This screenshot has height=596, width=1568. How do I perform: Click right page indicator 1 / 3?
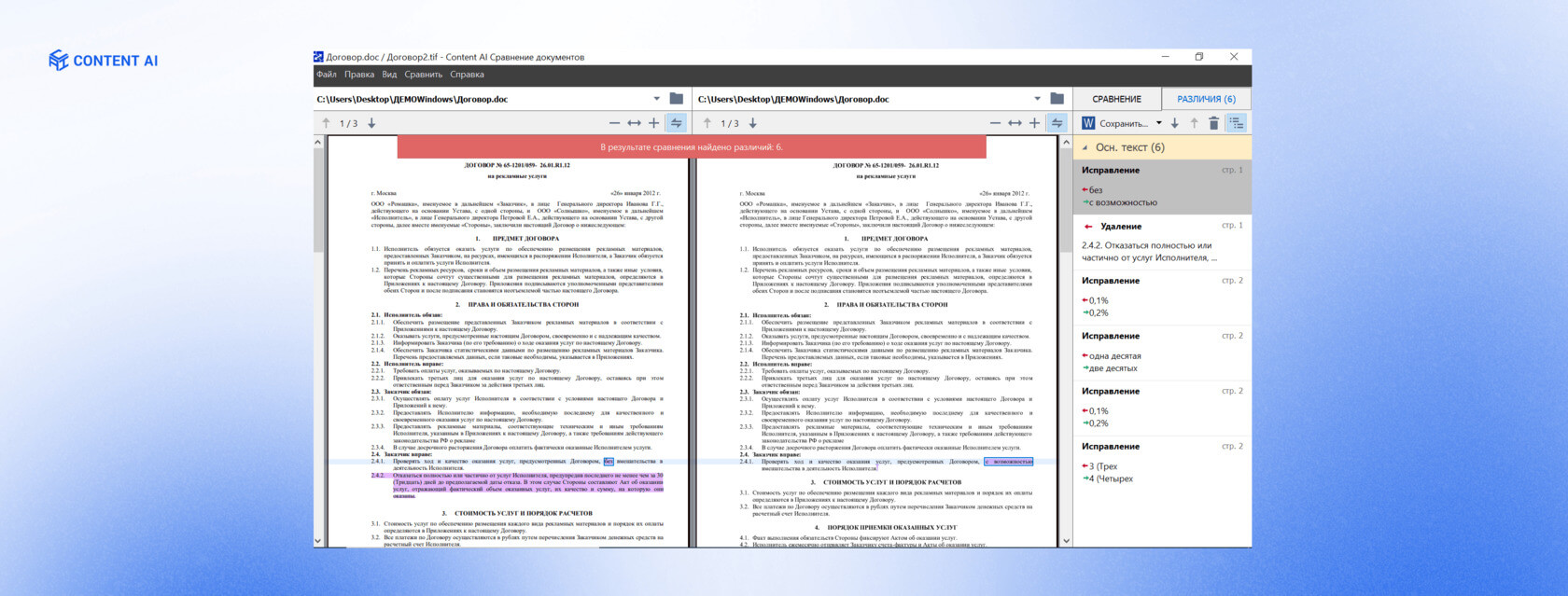pyautogui.click(x=730, y=123)
